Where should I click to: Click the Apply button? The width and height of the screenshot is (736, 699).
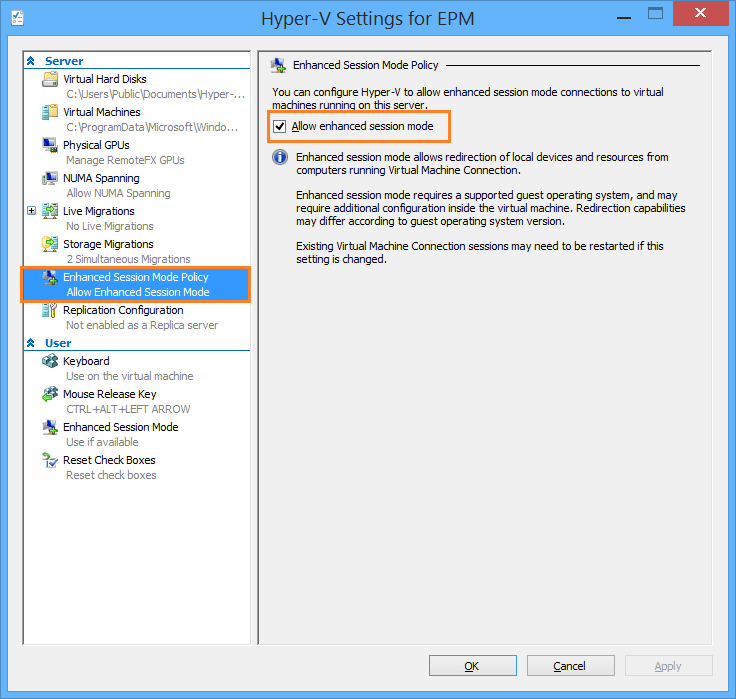(668, 666)
